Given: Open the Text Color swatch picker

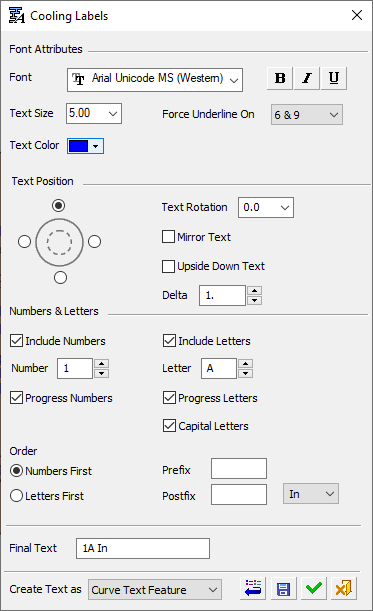Looking at the screenshot, I should (85, 146).
